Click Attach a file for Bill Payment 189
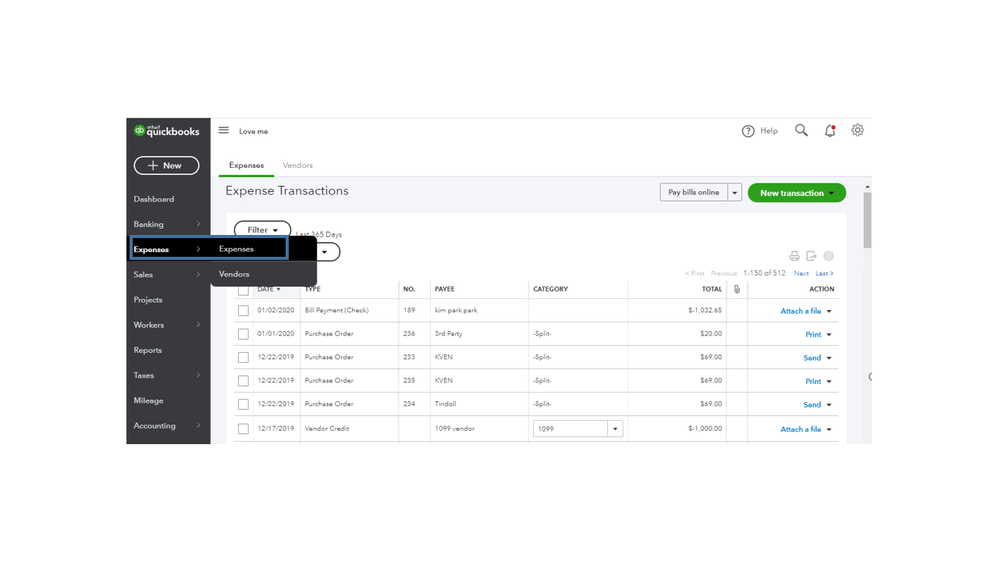The height and width of the screenshot is (562, 999). click(x=801, y=312)
